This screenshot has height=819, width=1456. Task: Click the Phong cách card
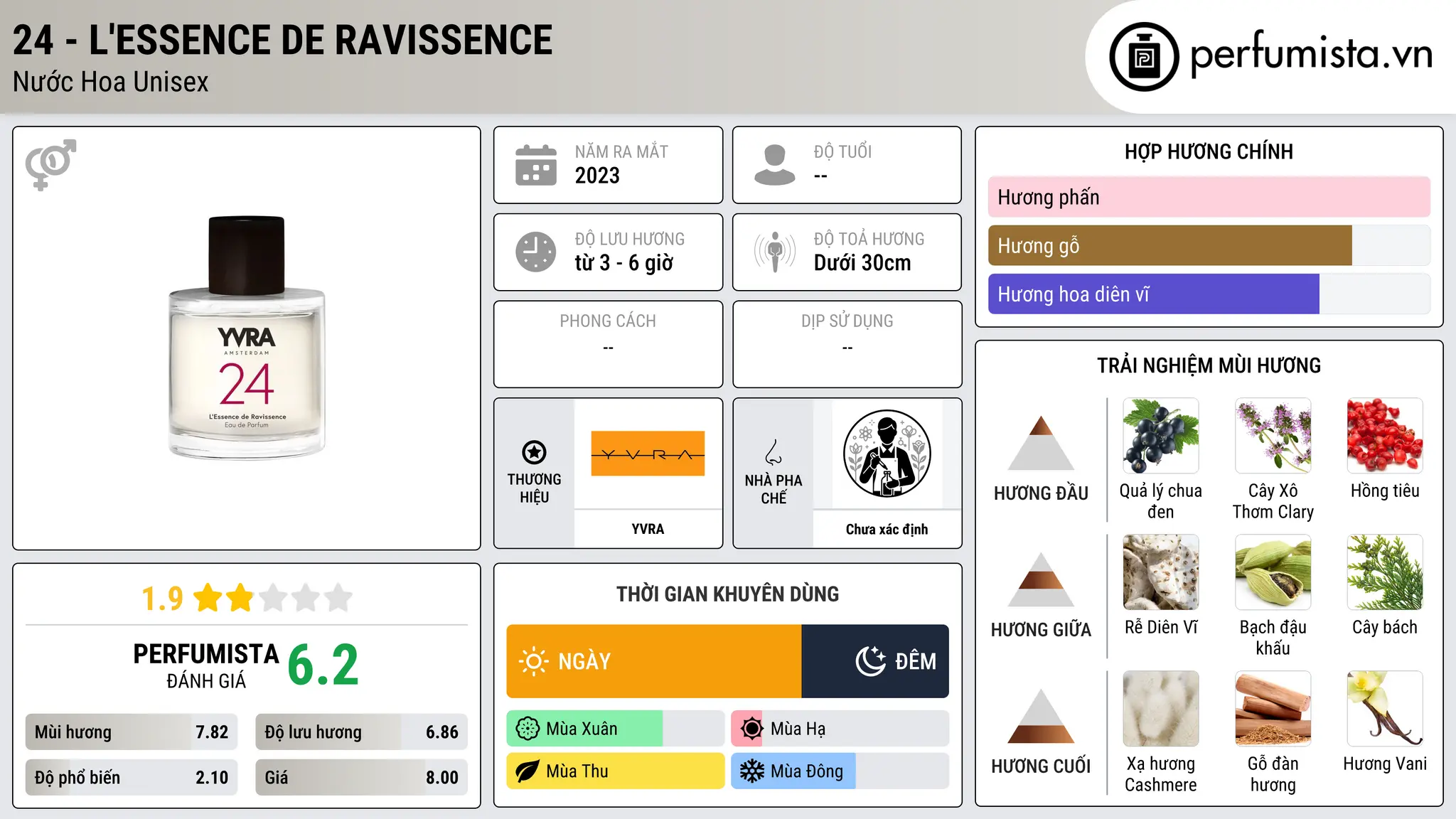click(x=608, y=344)
